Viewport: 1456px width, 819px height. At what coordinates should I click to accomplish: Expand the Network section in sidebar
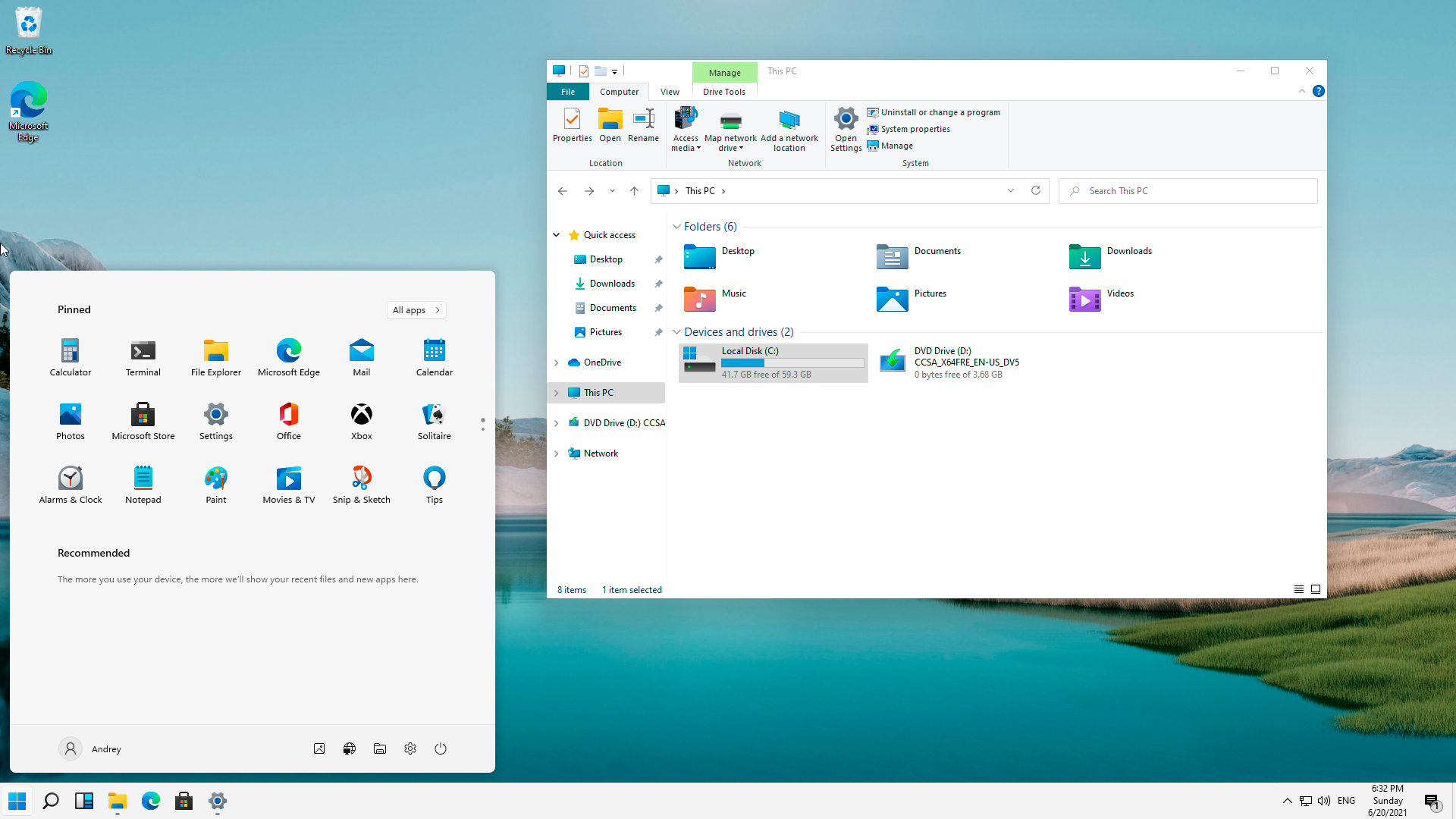[556, 453]
